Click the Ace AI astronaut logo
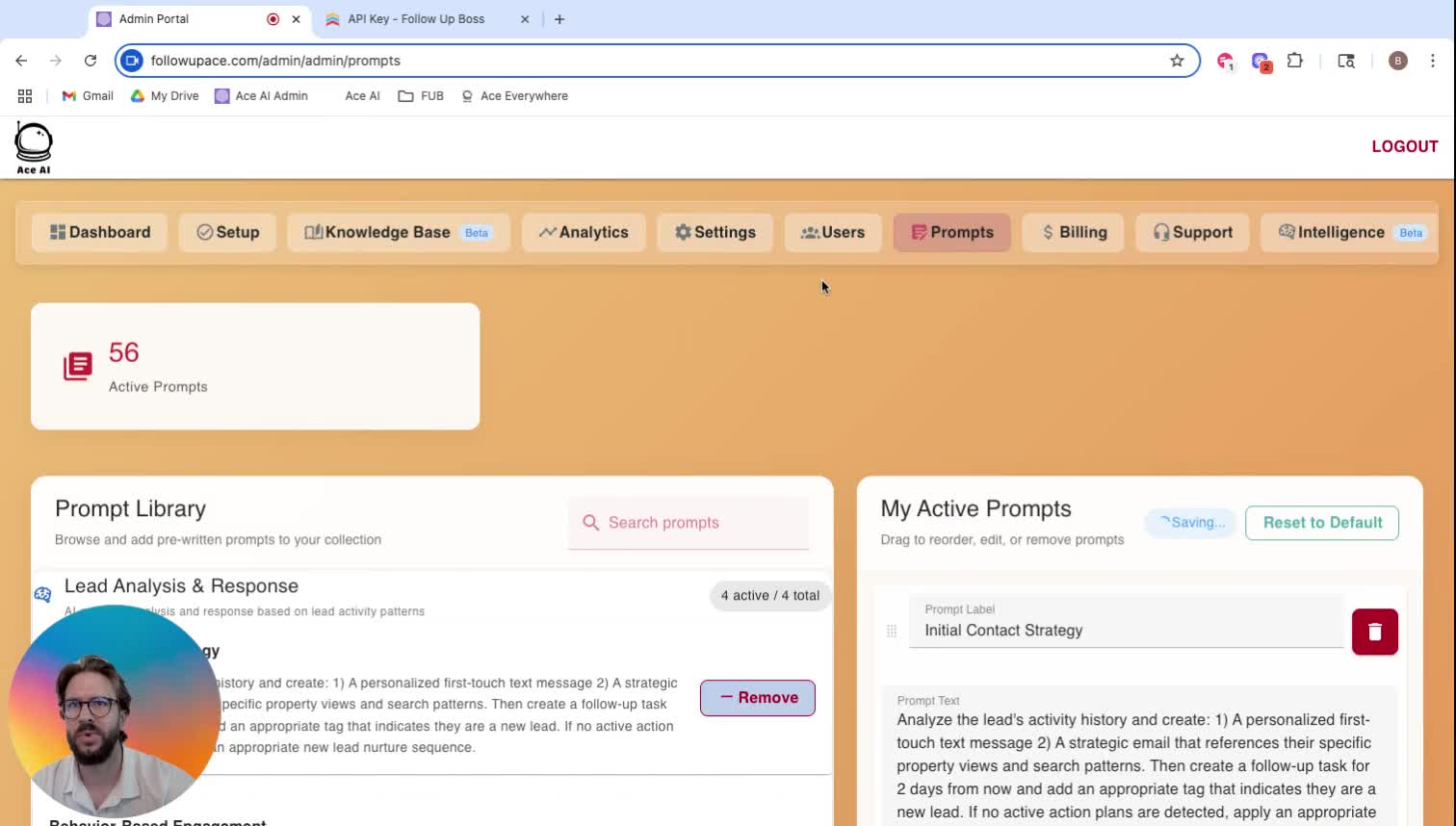This screenshot has width=1456, height=826. [x=34, y=148]
